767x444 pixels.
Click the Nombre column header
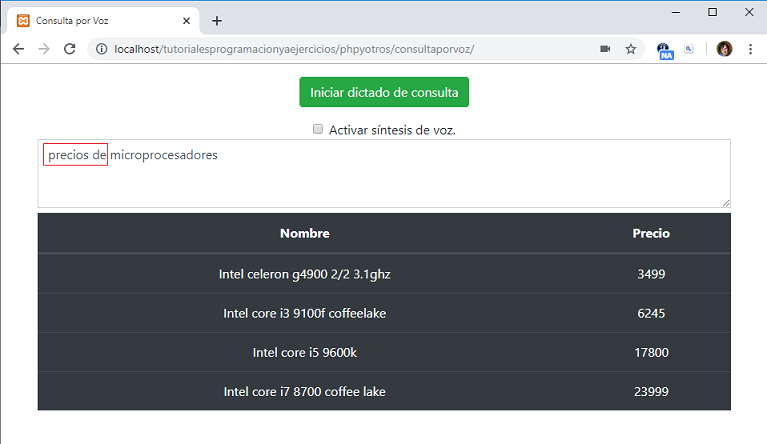(305, 233)
